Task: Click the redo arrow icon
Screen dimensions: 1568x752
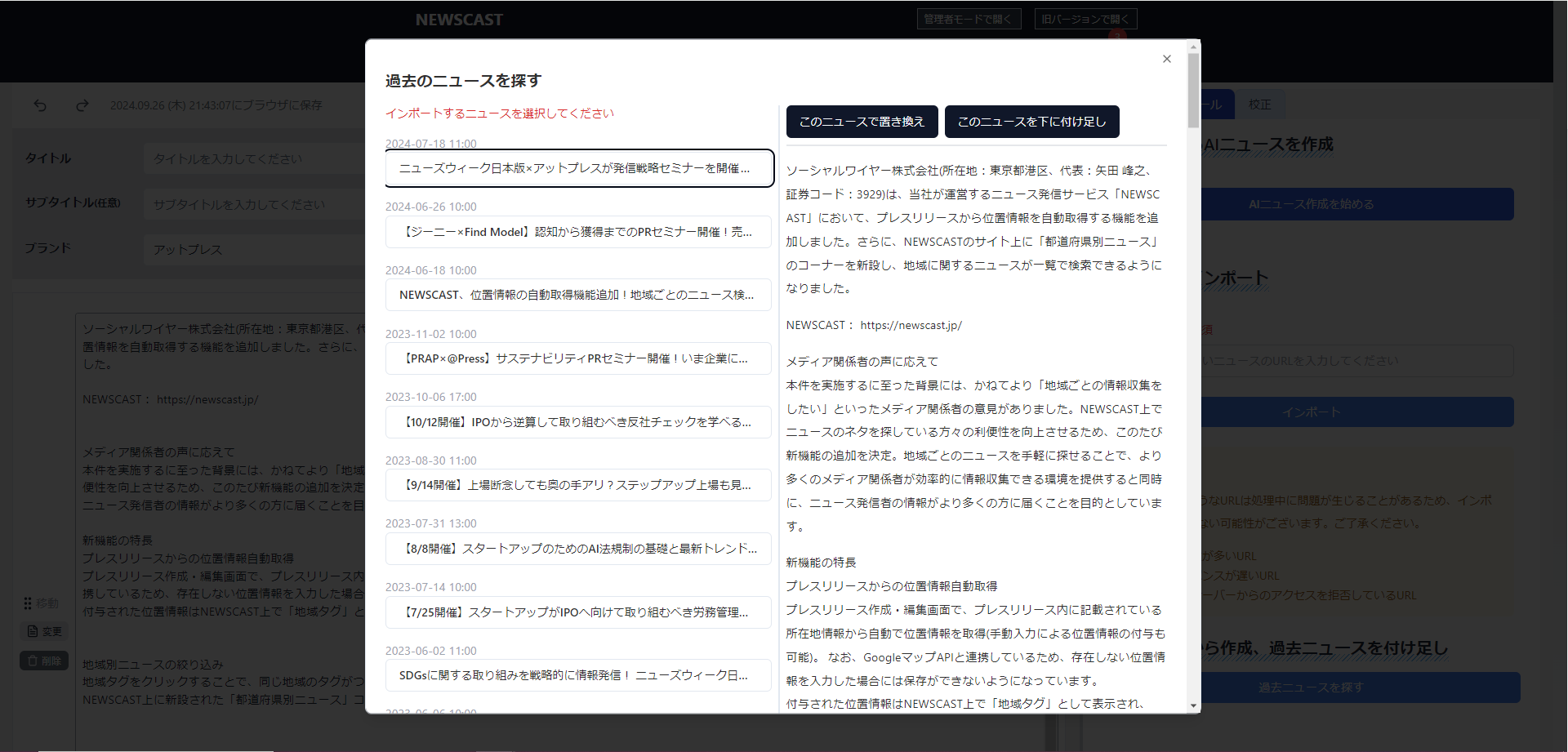Action: click(82, 105)
